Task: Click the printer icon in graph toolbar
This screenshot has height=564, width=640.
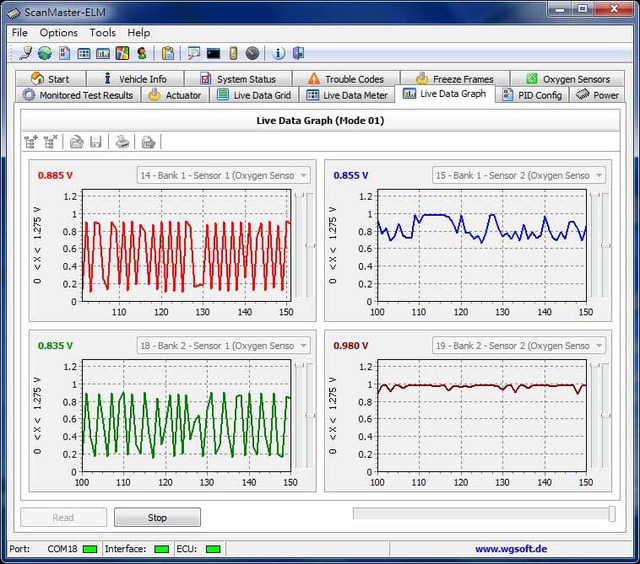Action: pyautogui.click(x=122, y=142)
